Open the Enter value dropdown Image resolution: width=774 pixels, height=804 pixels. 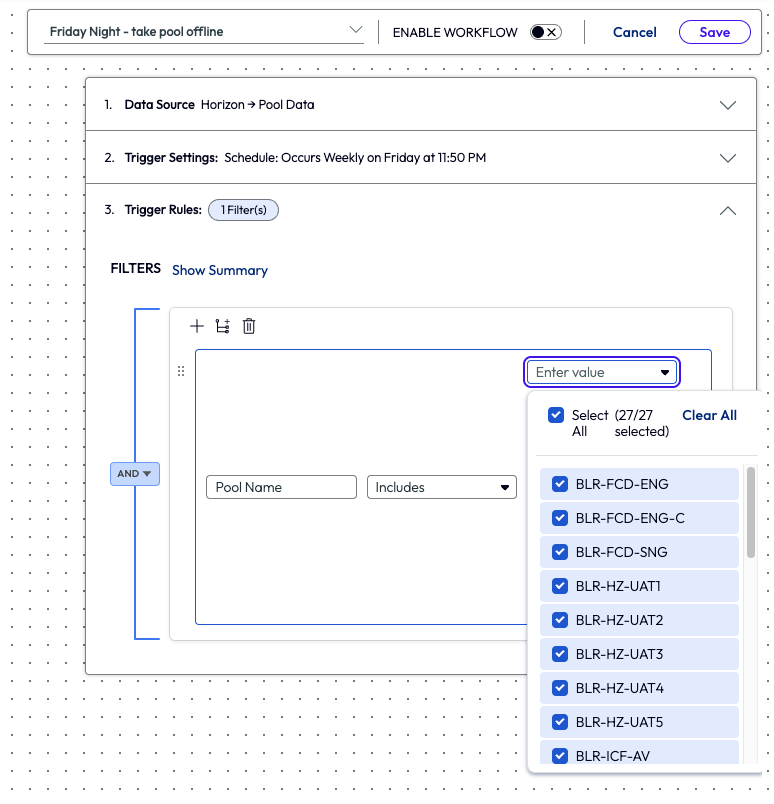[x=602, y=372]
